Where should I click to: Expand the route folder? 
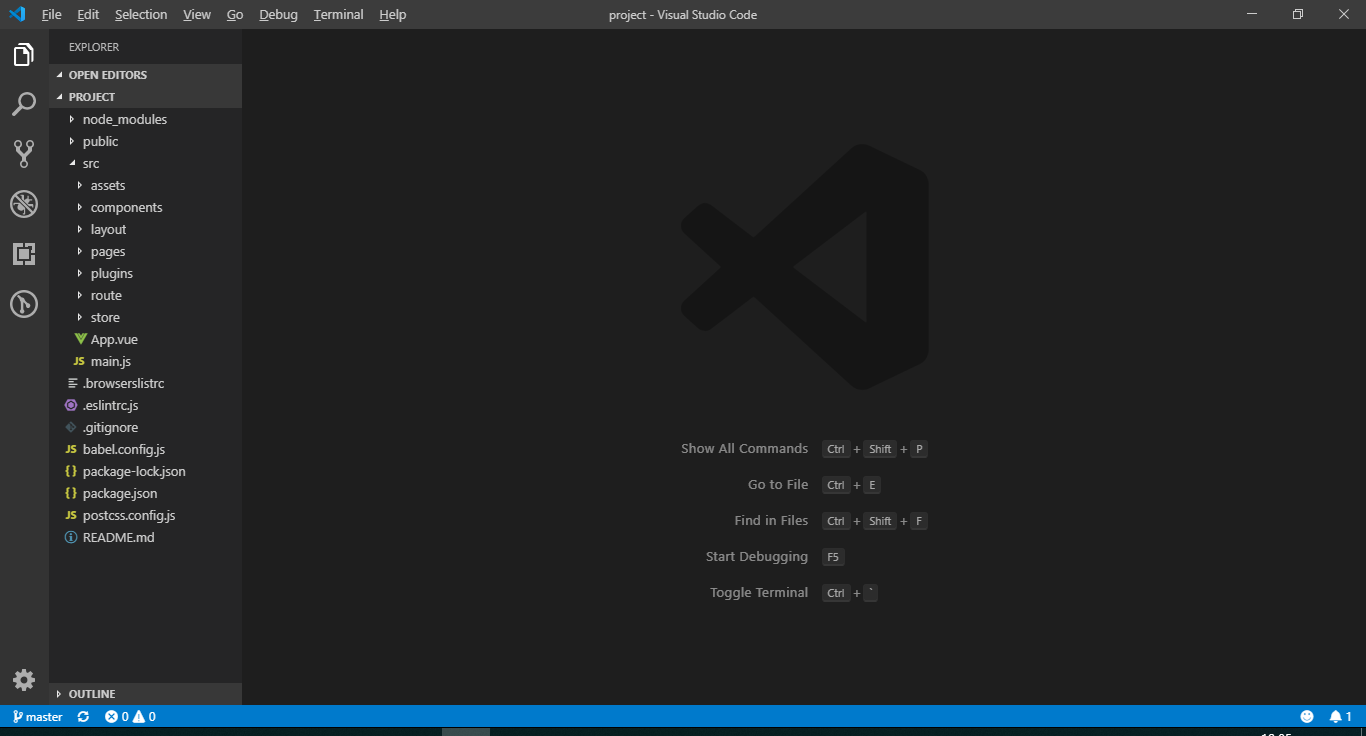point(145,295)
